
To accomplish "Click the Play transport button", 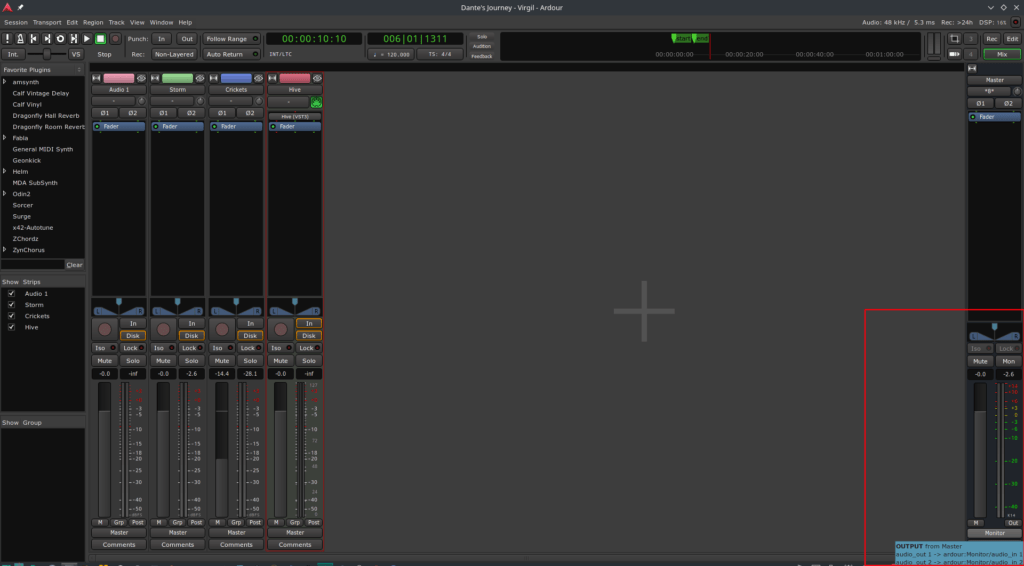I will [x=87, y=38].
